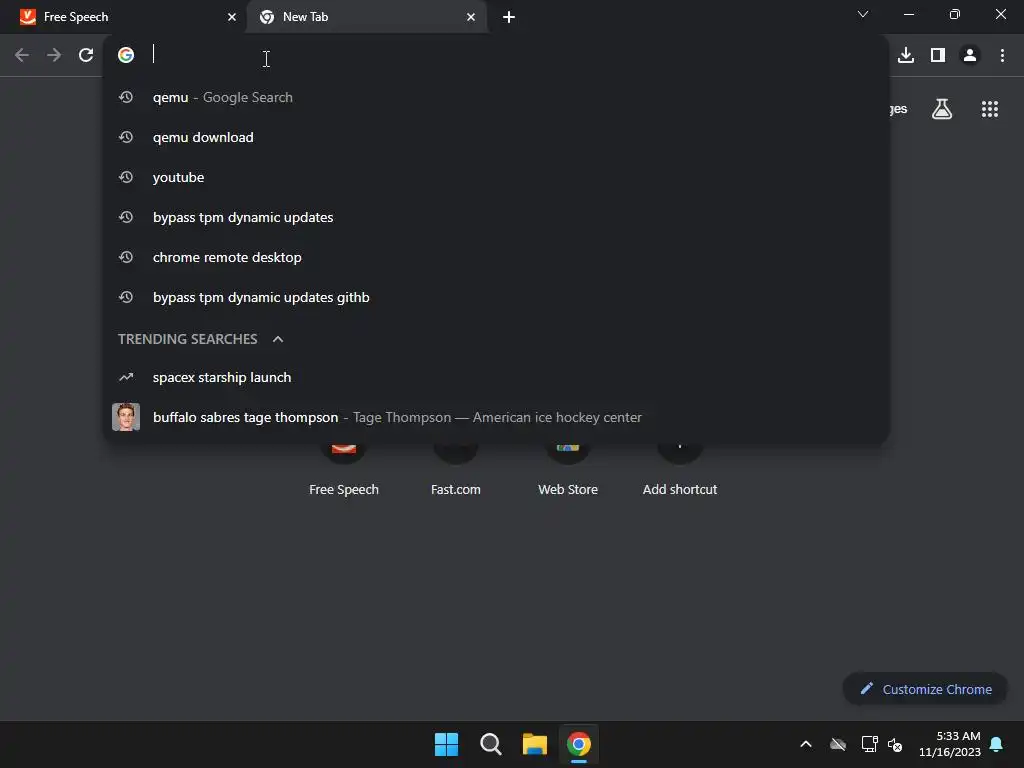Screen dimensions: 1024x768
Task: Choose the qemu download suggestion
Action: click(x=496, y=137)
